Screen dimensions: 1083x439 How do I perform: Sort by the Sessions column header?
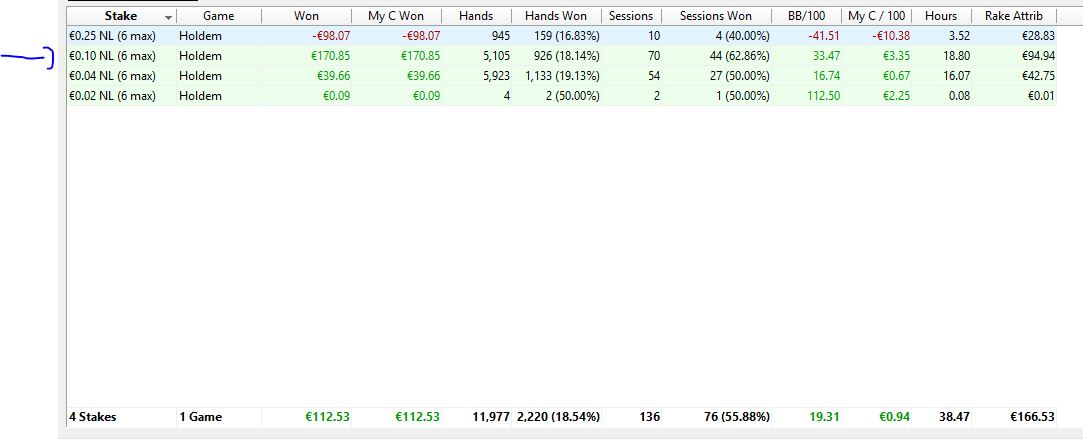click(631, 16)
